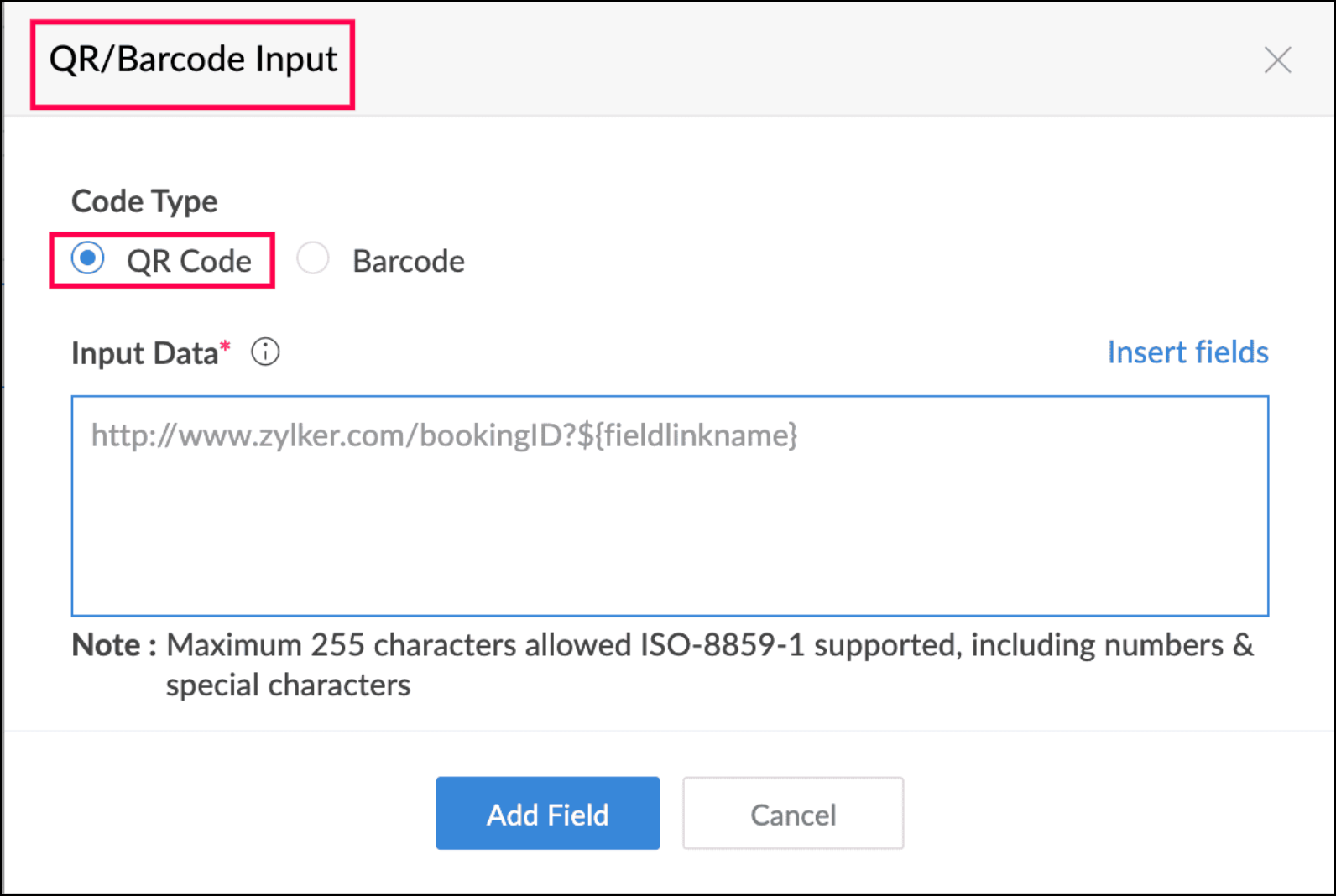This screenshot has width=1336, height=896.
Task: Focus the Input Data text area
Action: [x=670, y=529]
